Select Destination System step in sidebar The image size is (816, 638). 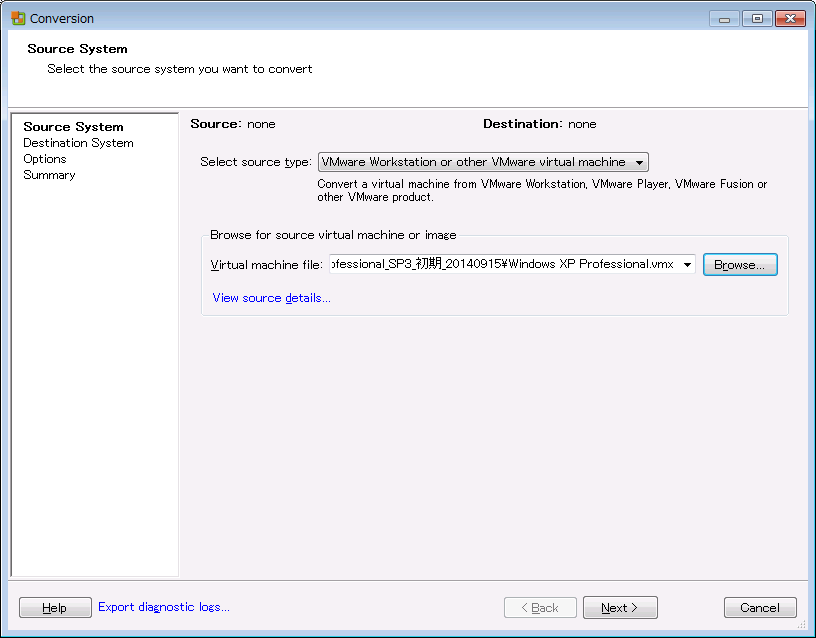click(78, 143)
